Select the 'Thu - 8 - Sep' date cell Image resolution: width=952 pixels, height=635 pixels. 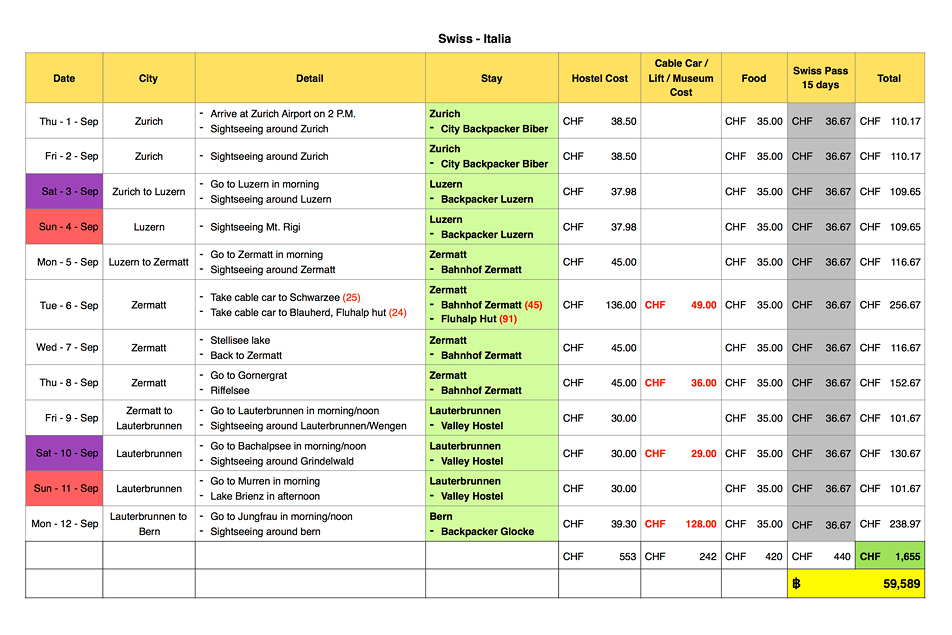64,382
